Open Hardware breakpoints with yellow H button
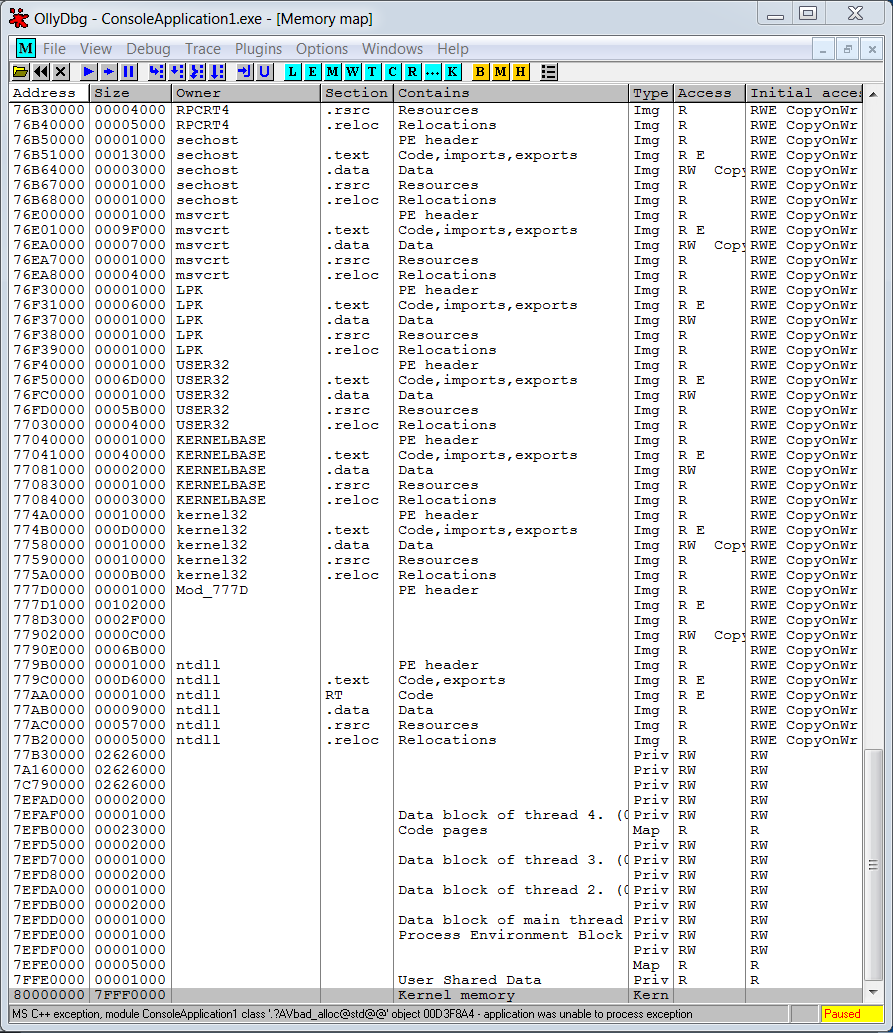Image resolution: width=893 pixels, height=1033 pixels. 520,72
